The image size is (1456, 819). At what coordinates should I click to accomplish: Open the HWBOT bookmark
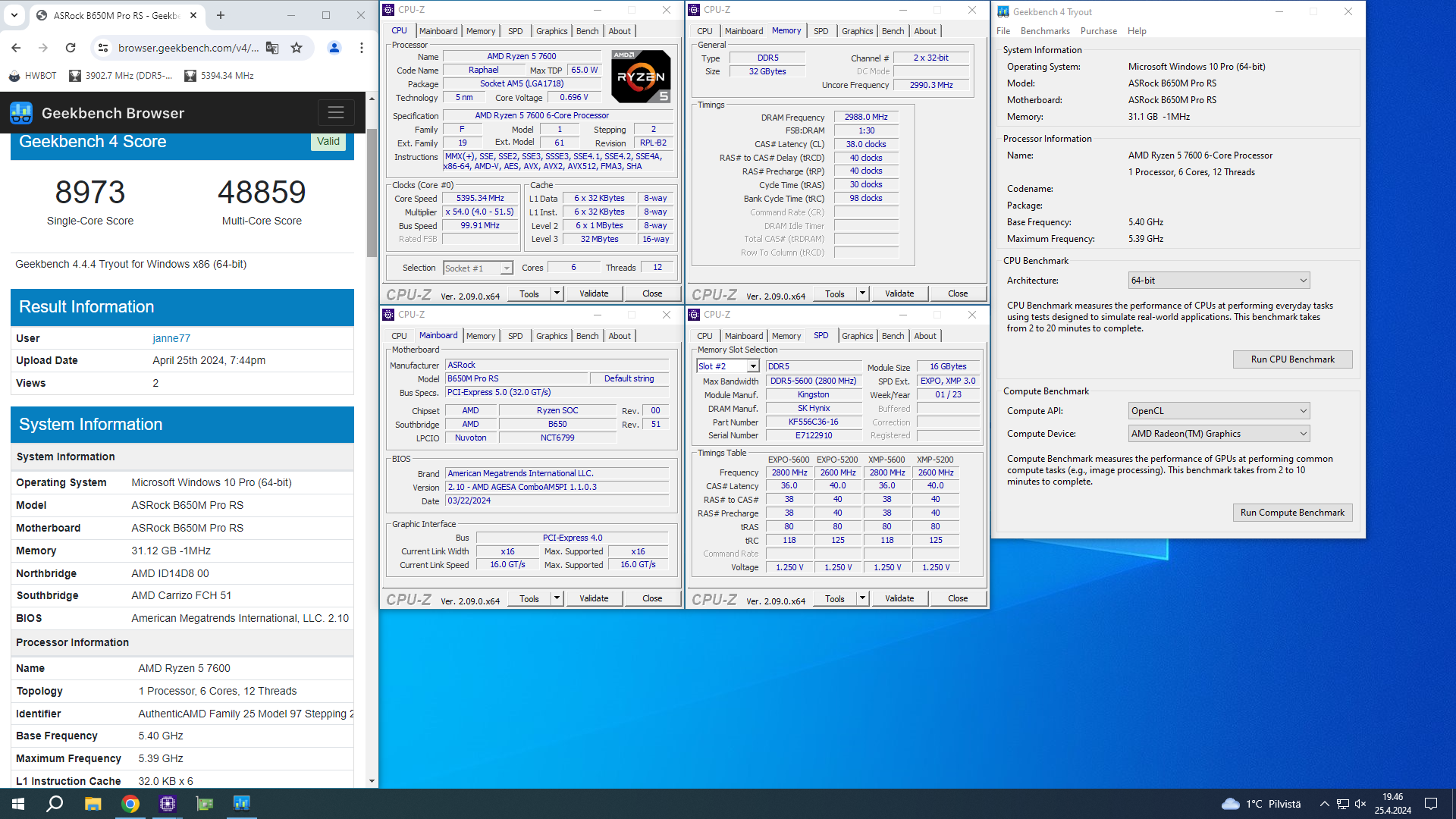coord(33,76)
